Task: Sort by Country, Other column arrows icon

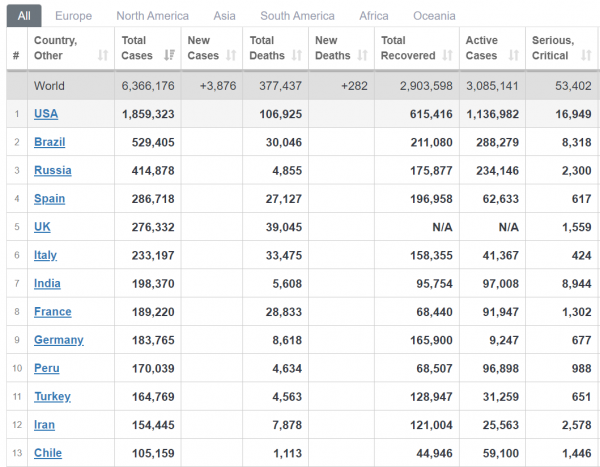Action: click(x=103, y=56)
